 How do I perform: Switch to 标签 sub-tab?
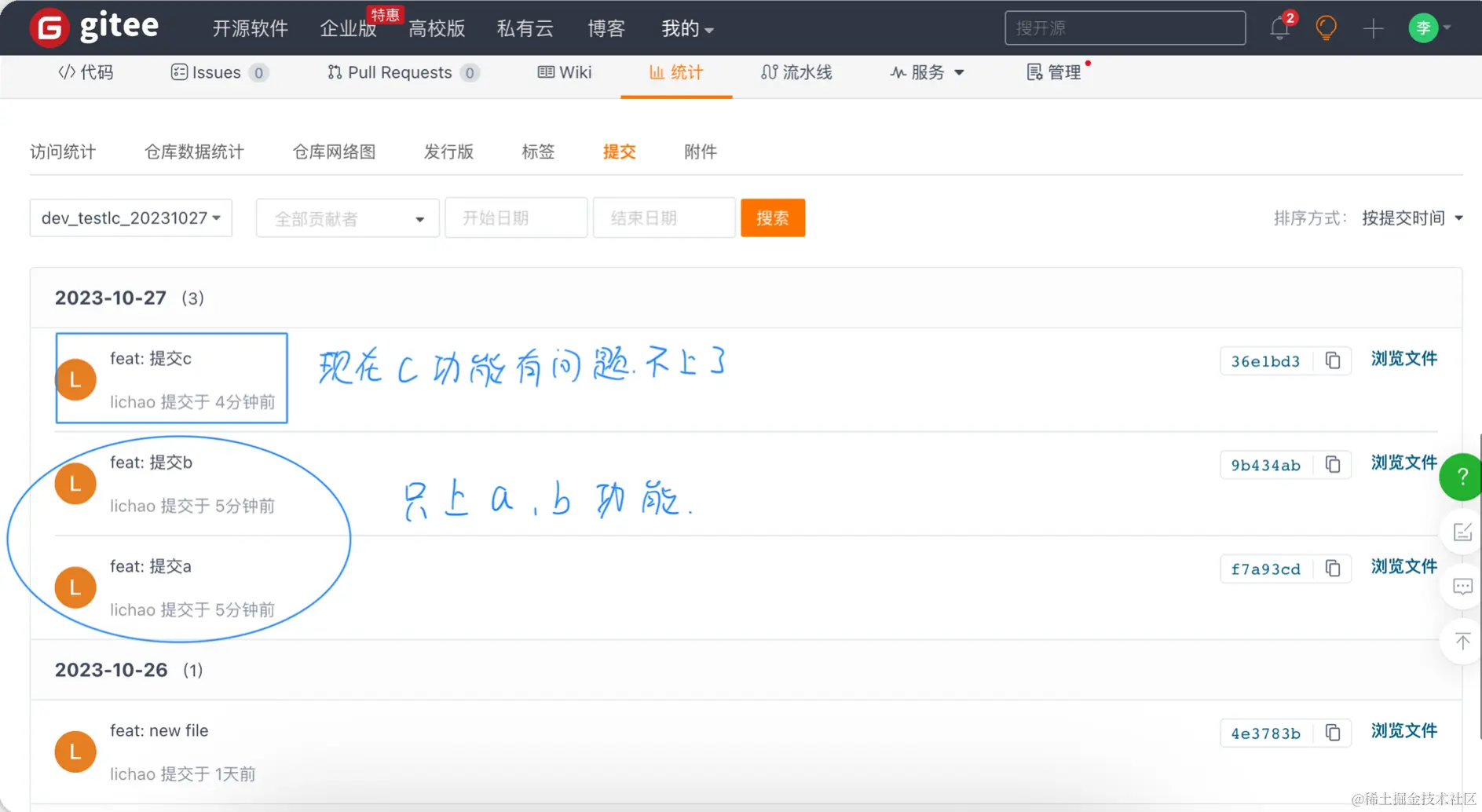tap(539, 152)
